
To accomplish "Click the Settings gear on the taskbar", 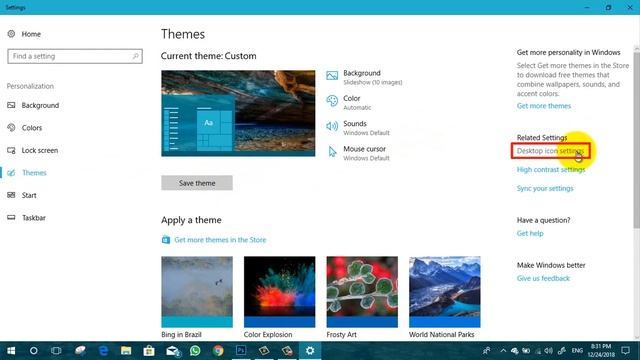I will tap(310, 351).
